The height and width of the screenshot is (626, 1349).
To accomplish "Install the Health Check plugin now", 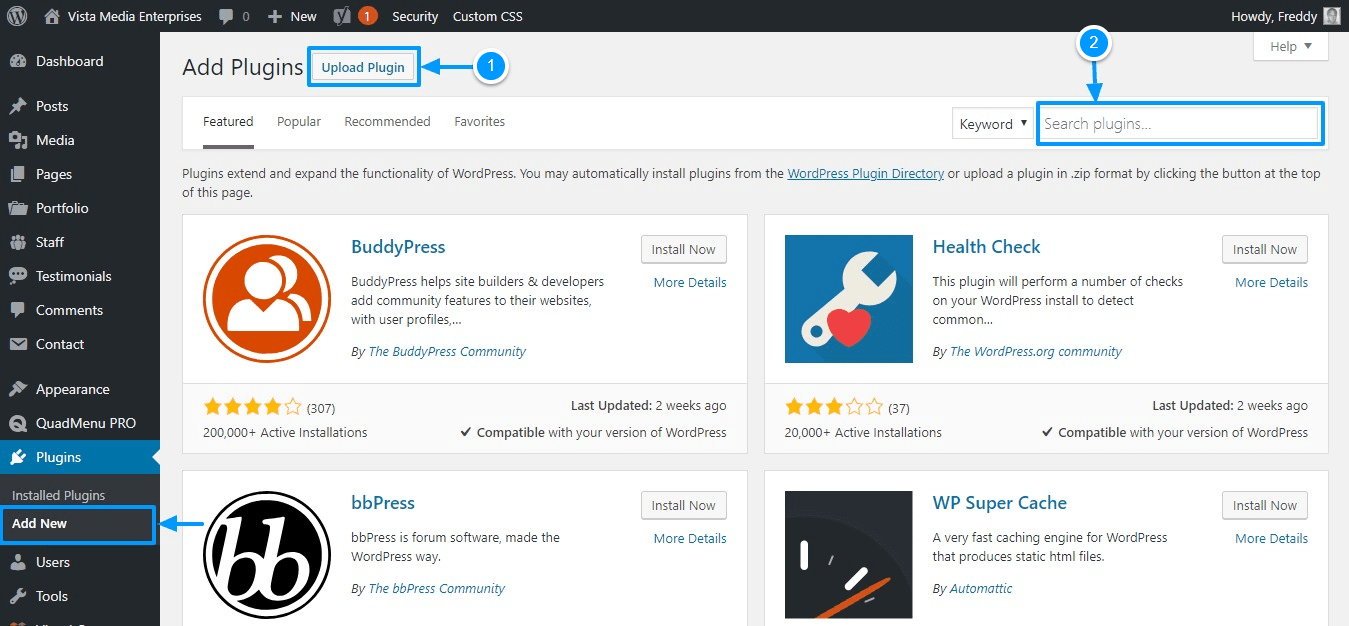I will (1265, 250).
